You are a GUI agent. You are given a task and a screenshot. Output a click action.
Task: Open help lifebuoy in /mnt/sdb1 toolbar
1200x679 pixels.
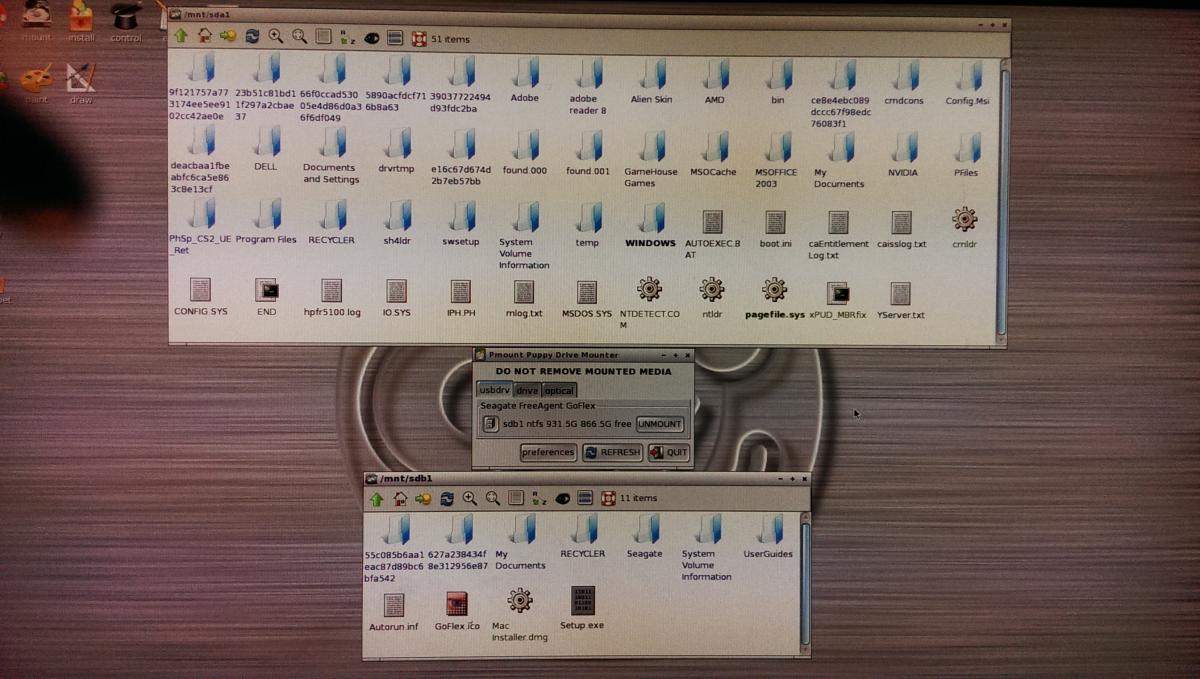coord(608,498)
